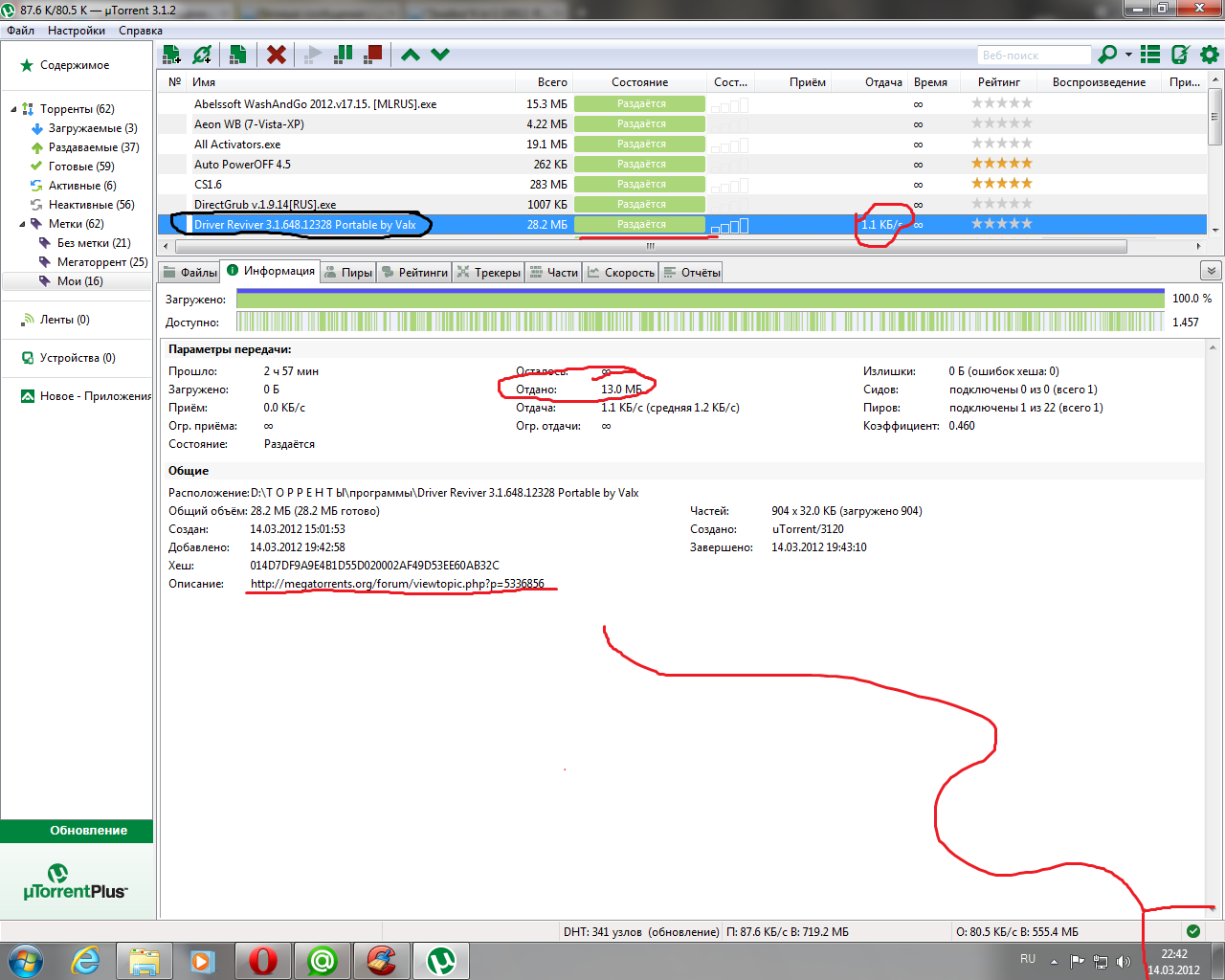The width and height of the screenshot is (1225, 980).
Task: Open Mail.ru Agent taskbar icon
Action: click(x=323, y=960)
